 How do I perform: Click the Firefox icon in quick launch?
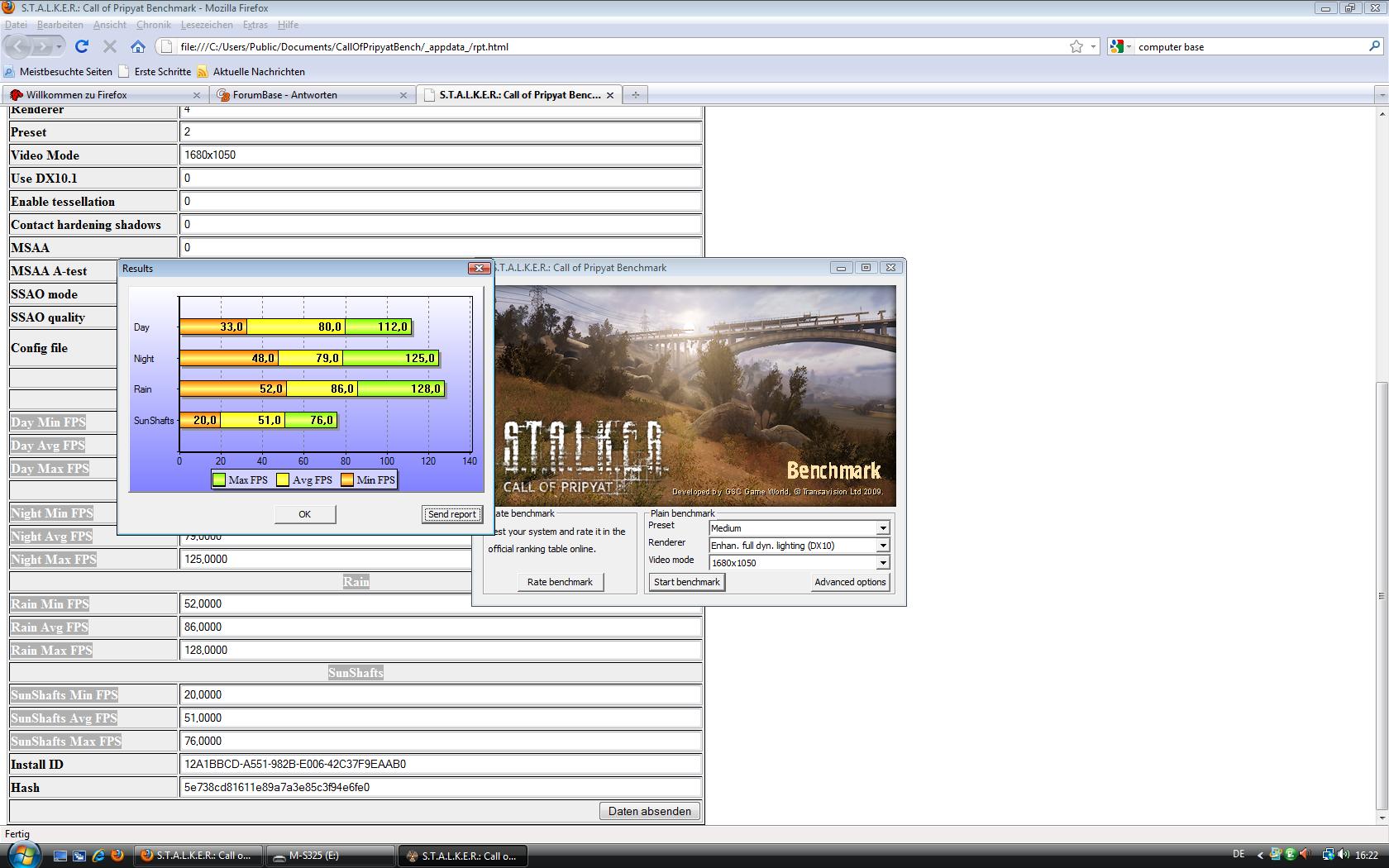pyautogui.click(x=117, y=856)
